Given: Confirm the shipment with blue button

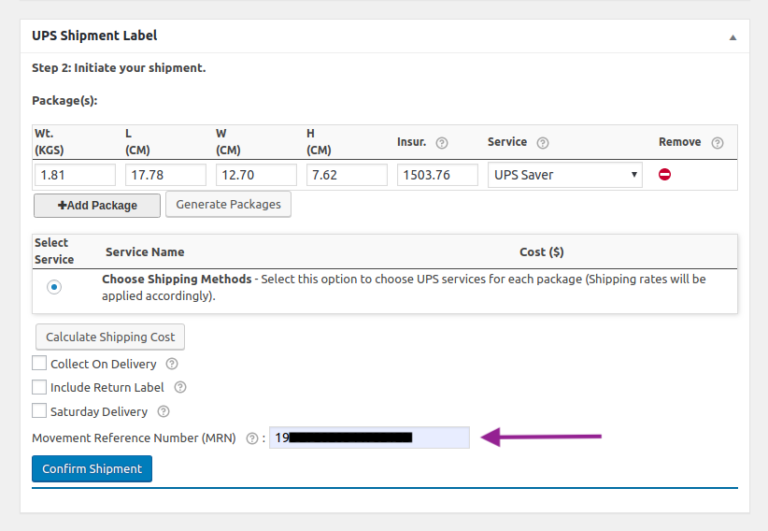Looking at the screenshot, I should click(x=92, y=469).
